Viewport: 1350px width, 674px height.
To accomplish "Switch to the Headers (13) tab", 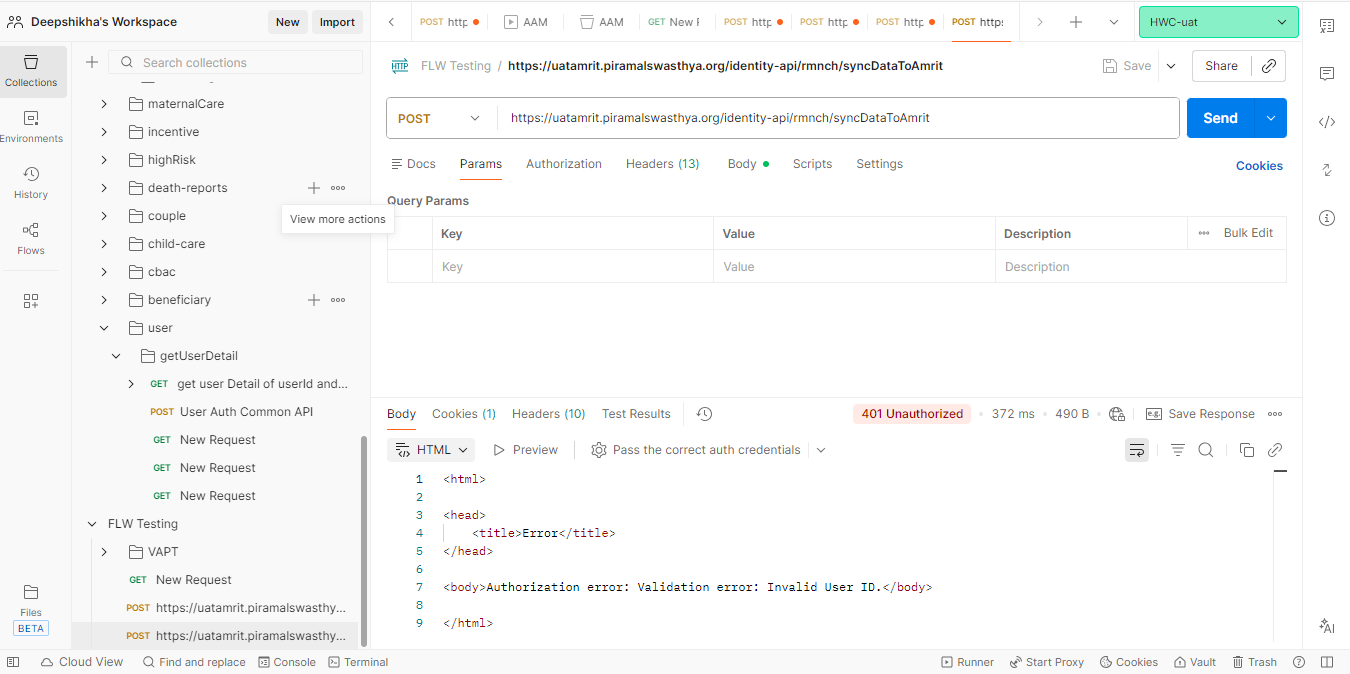I will 662,164.
